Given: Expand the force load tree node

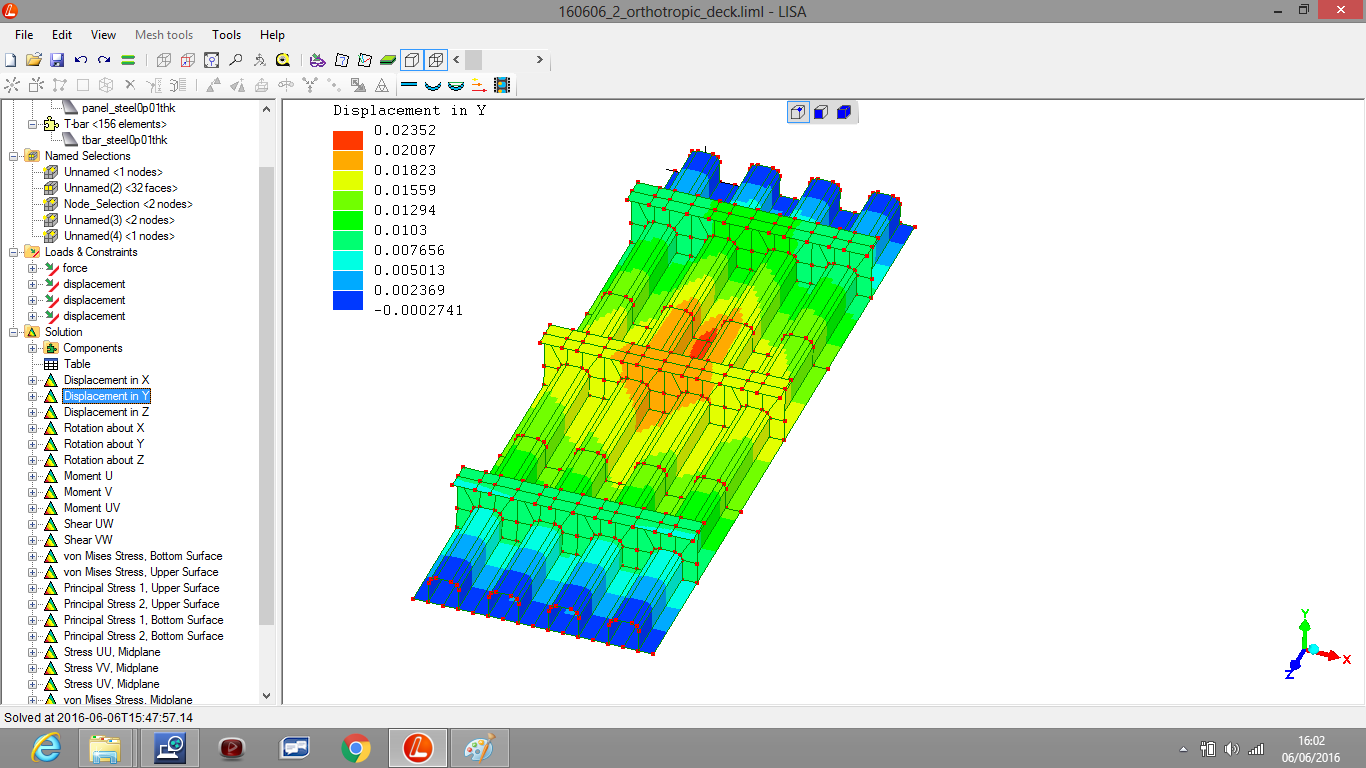Looking at the screenshot, I should coord(33,268).
